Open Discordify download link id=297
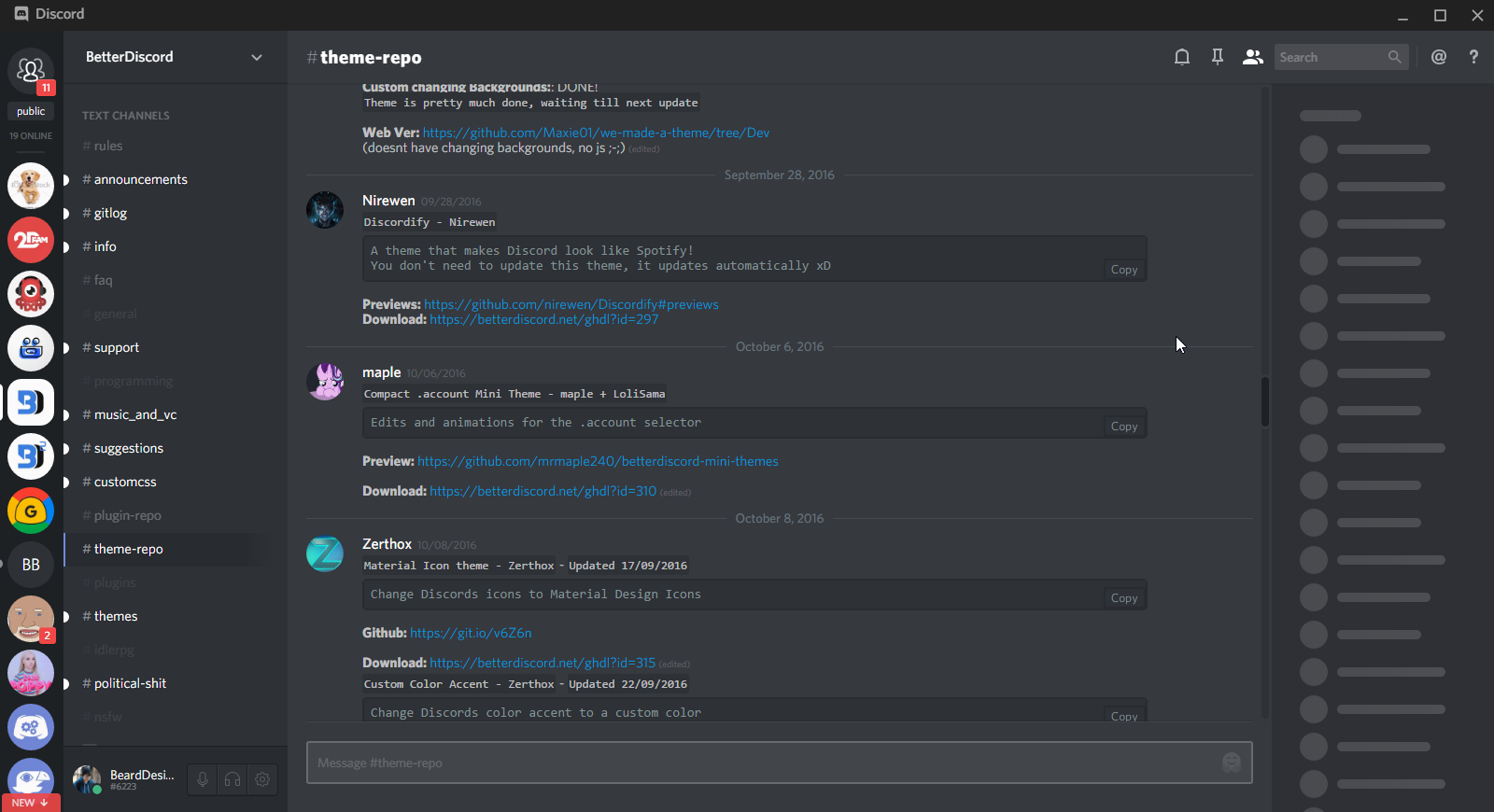Viewport: 1494px width, 812px height. 544,319
